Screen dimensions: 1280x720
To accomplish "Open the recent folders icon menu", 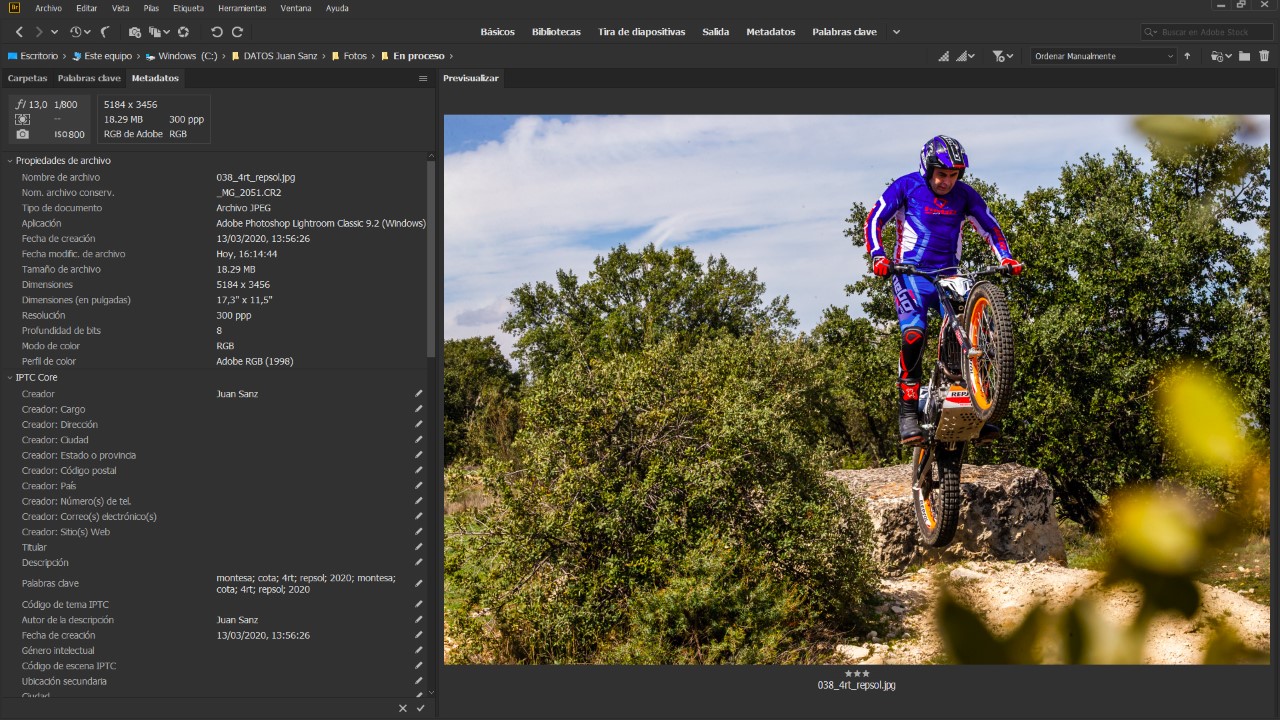I will [x=1221, y=56].
